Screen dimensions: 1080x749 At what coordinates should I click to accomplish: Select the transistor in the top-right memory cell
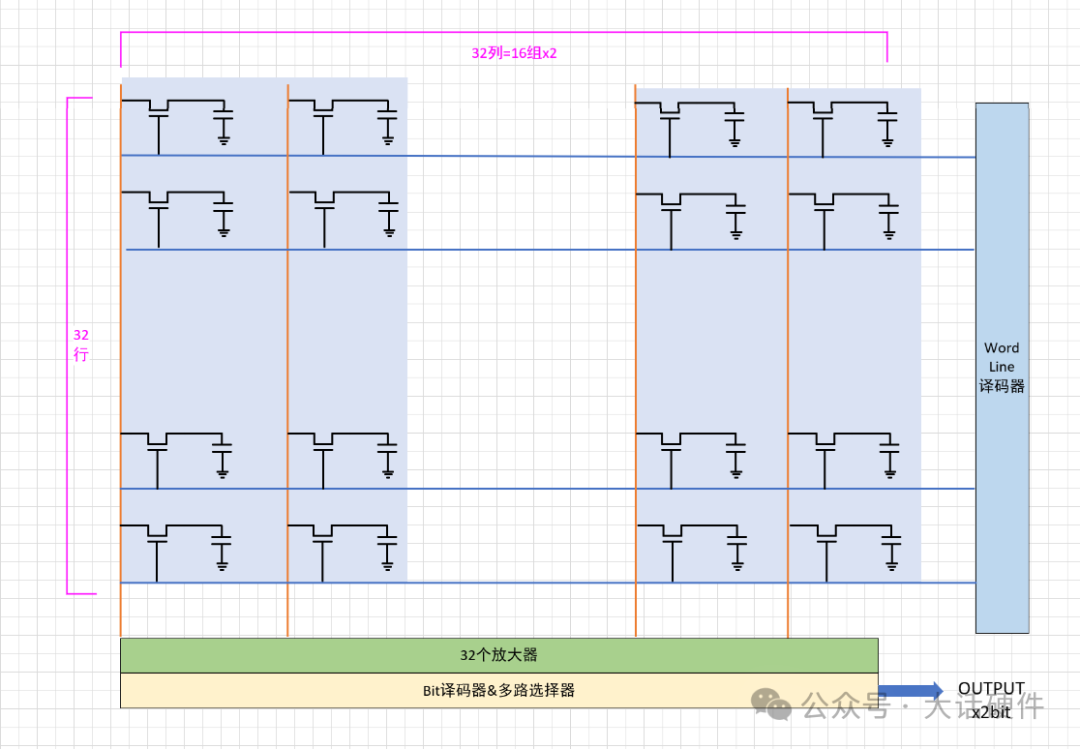(823, 117)
